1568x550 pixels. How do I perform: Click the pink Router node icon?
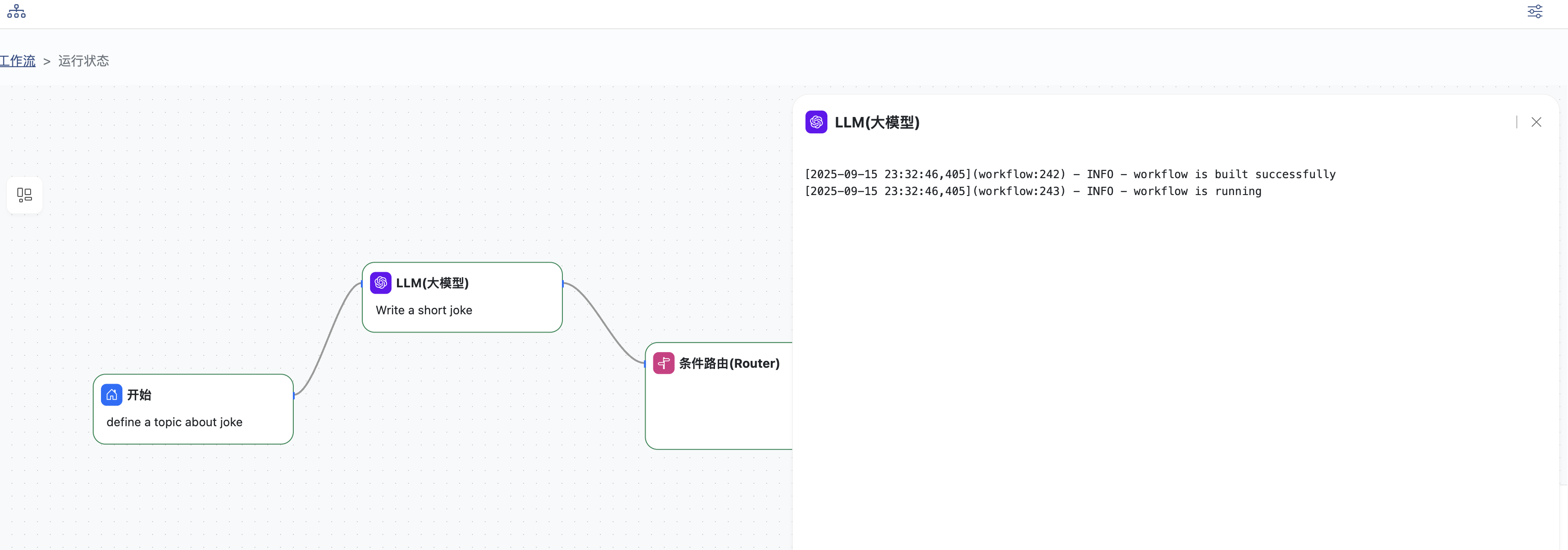coord(663,363)
